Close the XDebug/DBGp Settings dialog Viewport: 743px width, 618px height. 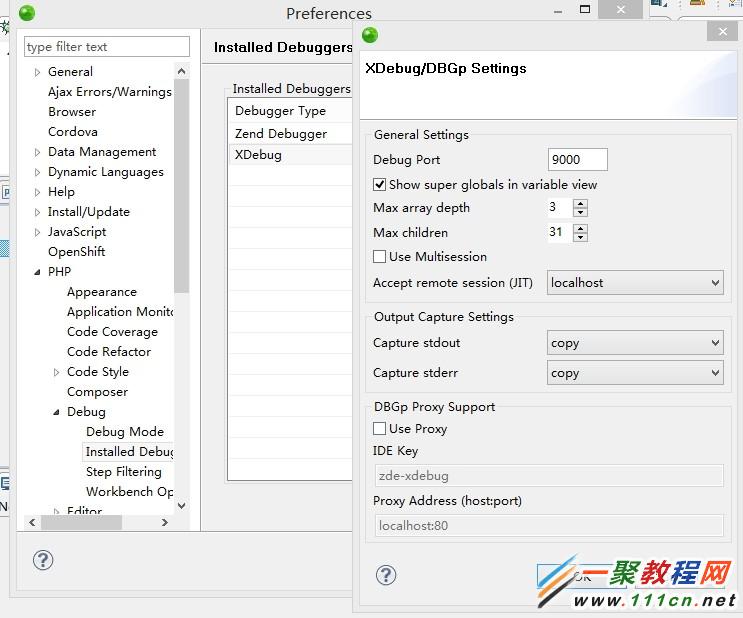722,32
